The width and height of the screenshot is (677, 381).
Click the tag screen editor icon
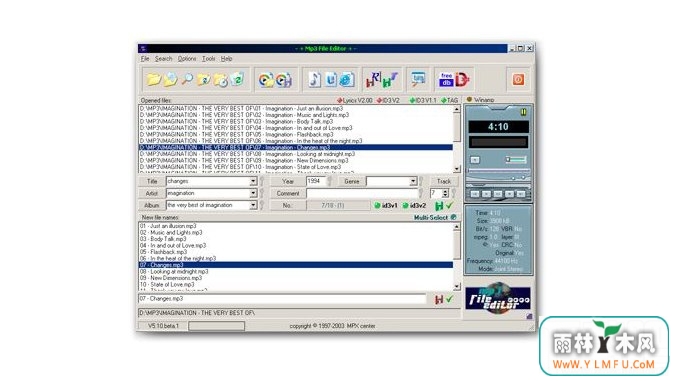[418, 79]
